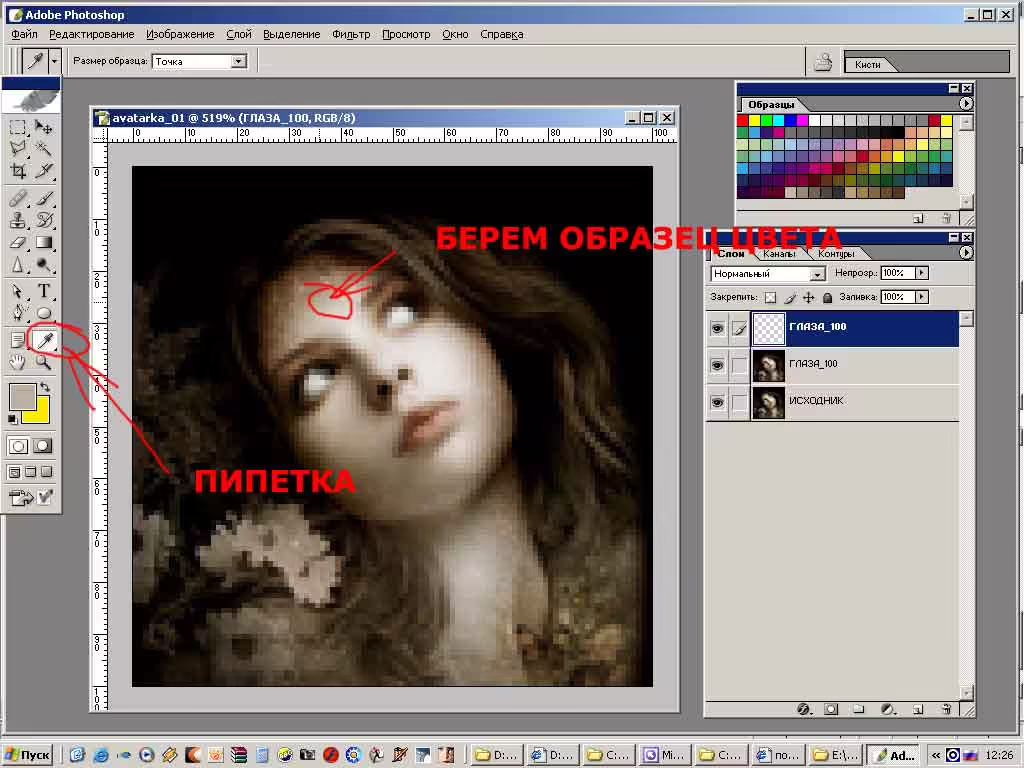Select the Zoom magnifier tool
Image resolution: width=1024 pixels, height=768 pixels.
[44, 362]
